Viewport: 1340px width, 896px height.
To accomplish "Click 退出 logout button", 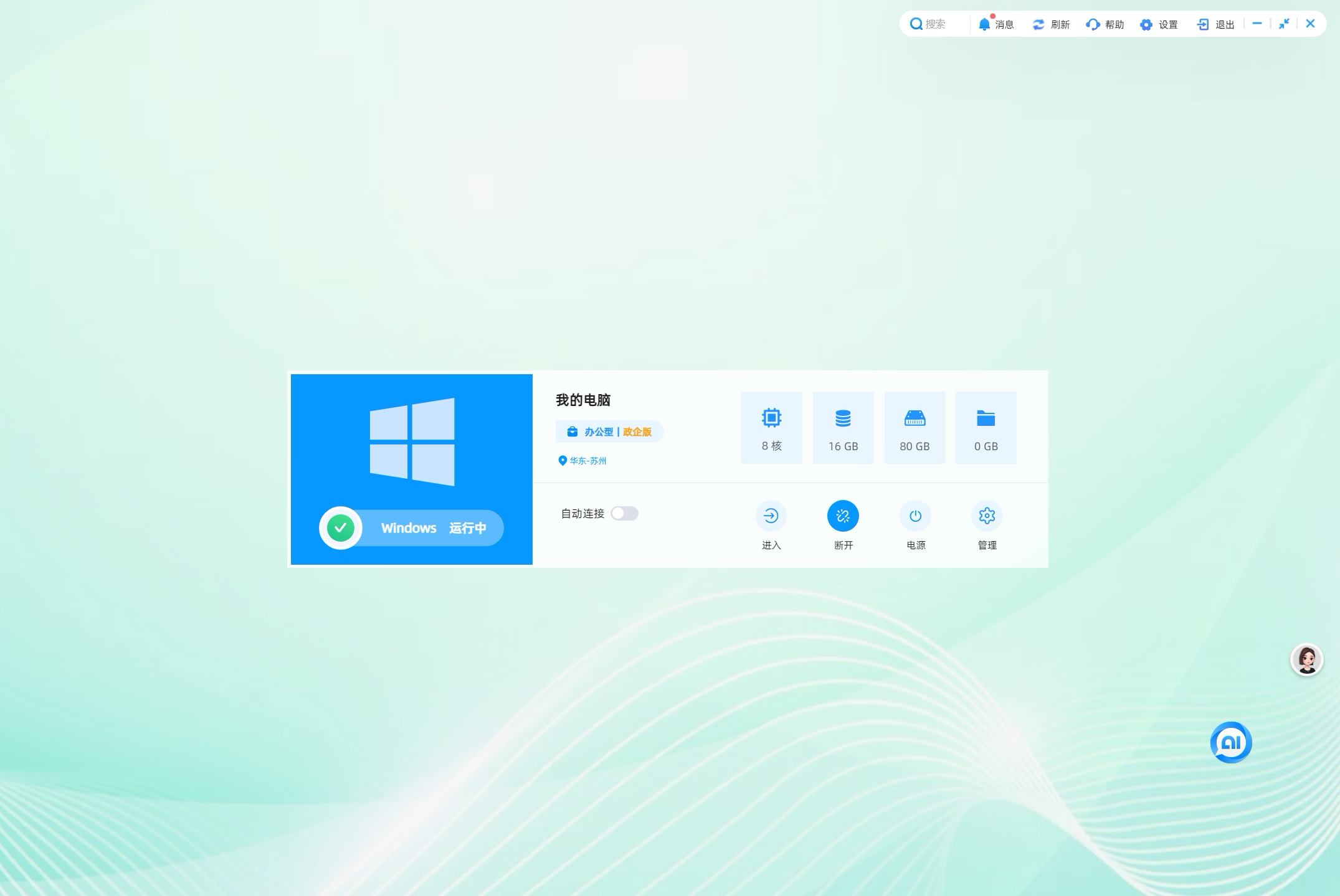I will point(1215,24).
